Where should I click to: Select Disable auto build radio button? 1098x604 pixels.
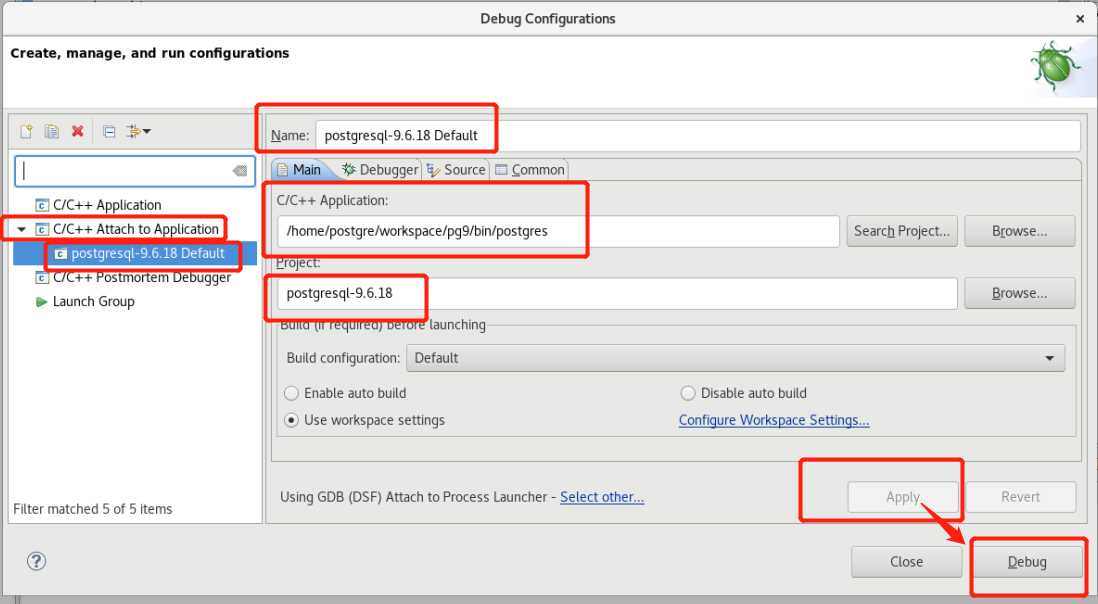688,393
